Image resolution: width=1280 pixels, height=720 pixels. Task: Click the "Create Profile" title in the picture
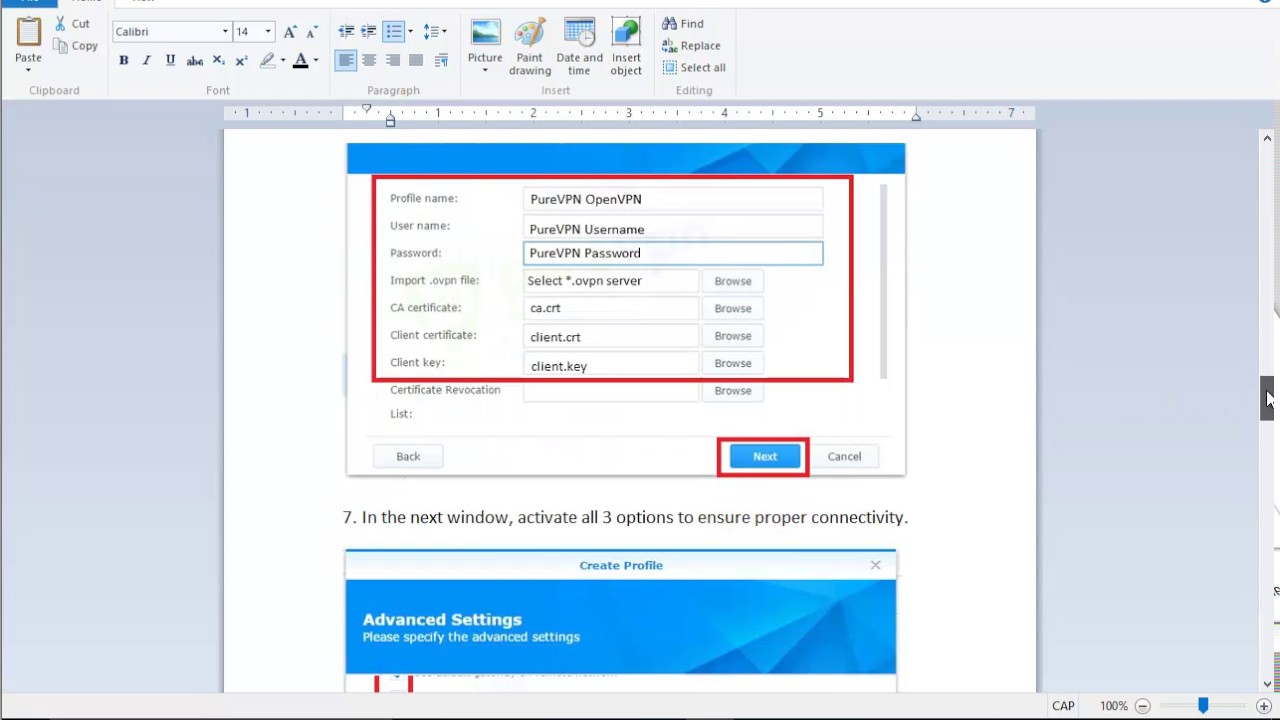621,565
